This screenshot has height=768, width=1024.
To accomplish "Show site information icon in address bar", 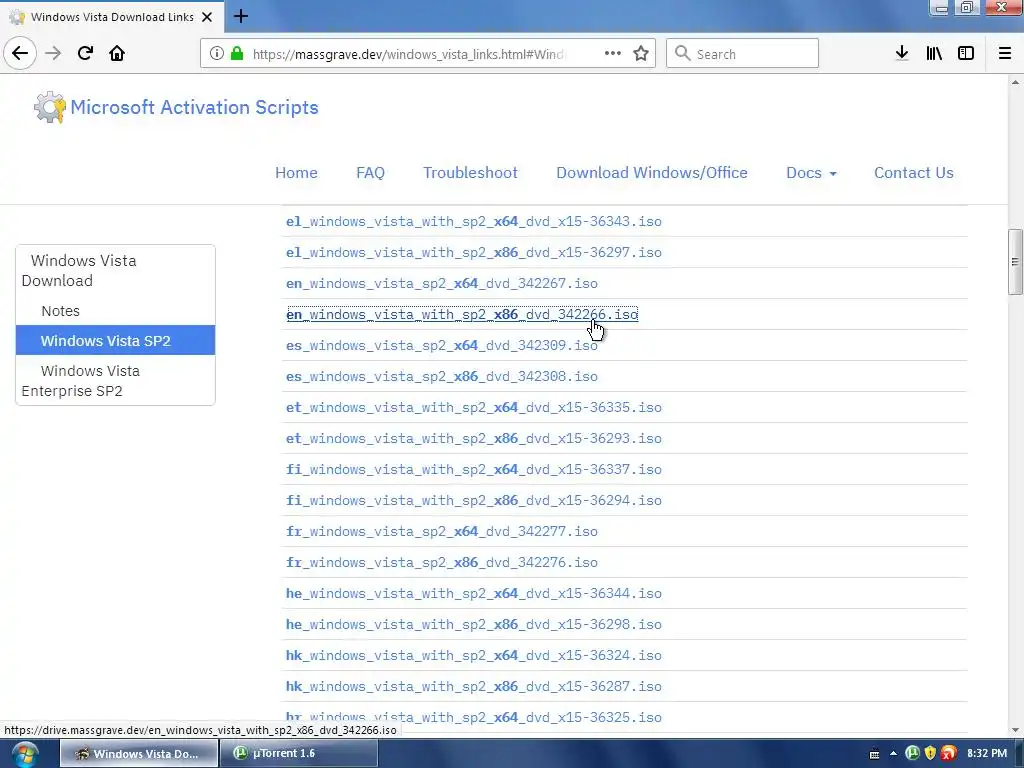I will tap(217, 54).
